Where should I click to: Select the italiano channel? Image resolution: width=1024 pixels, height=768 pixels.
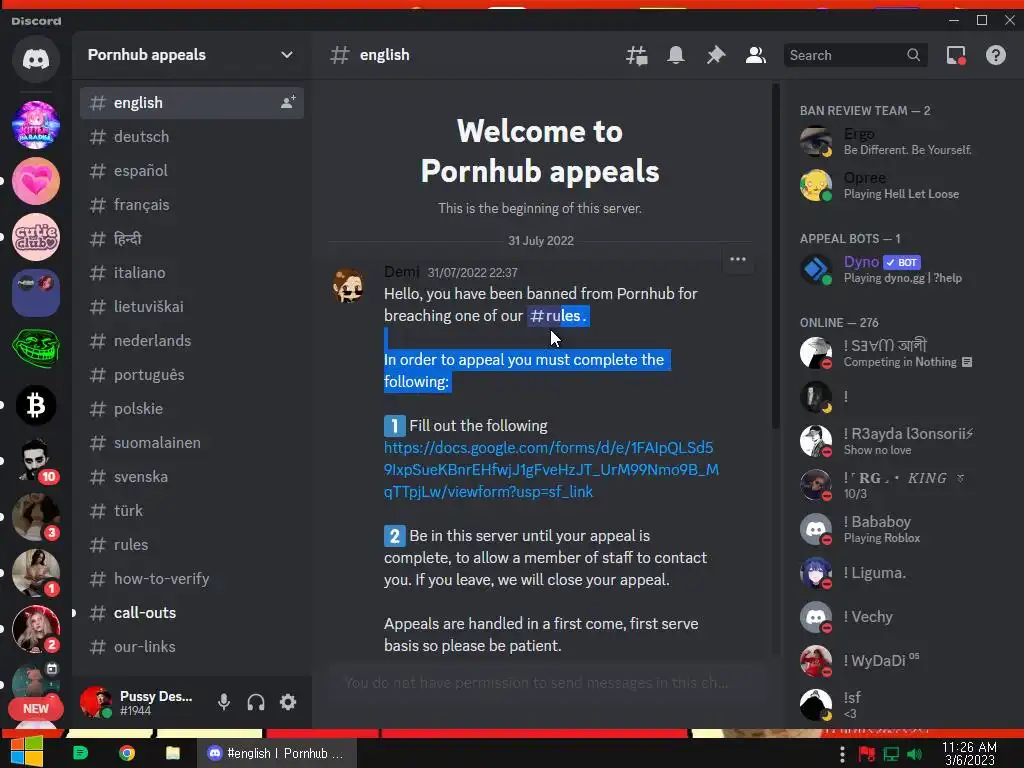coord(191,272)
